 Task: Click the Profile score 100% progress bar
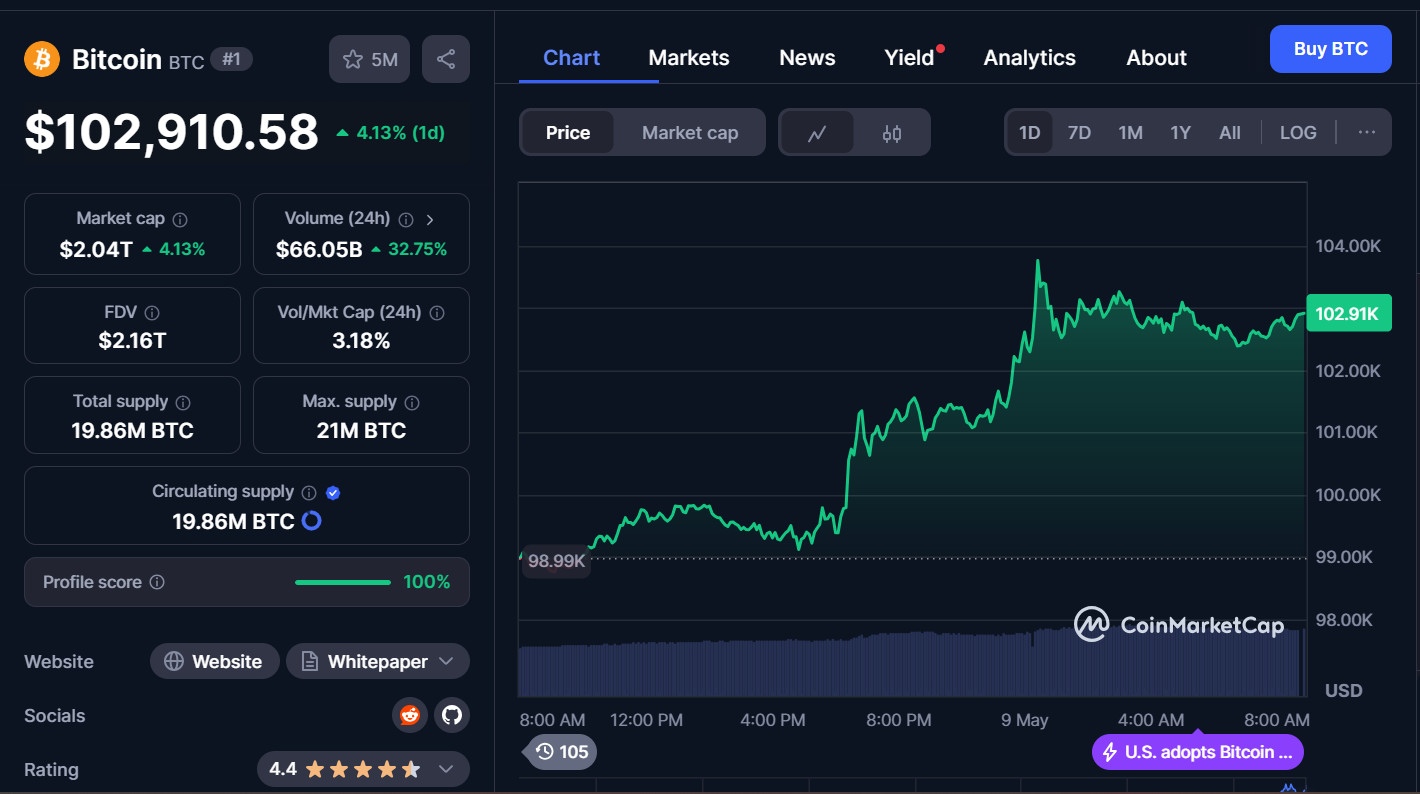[343, 582]
